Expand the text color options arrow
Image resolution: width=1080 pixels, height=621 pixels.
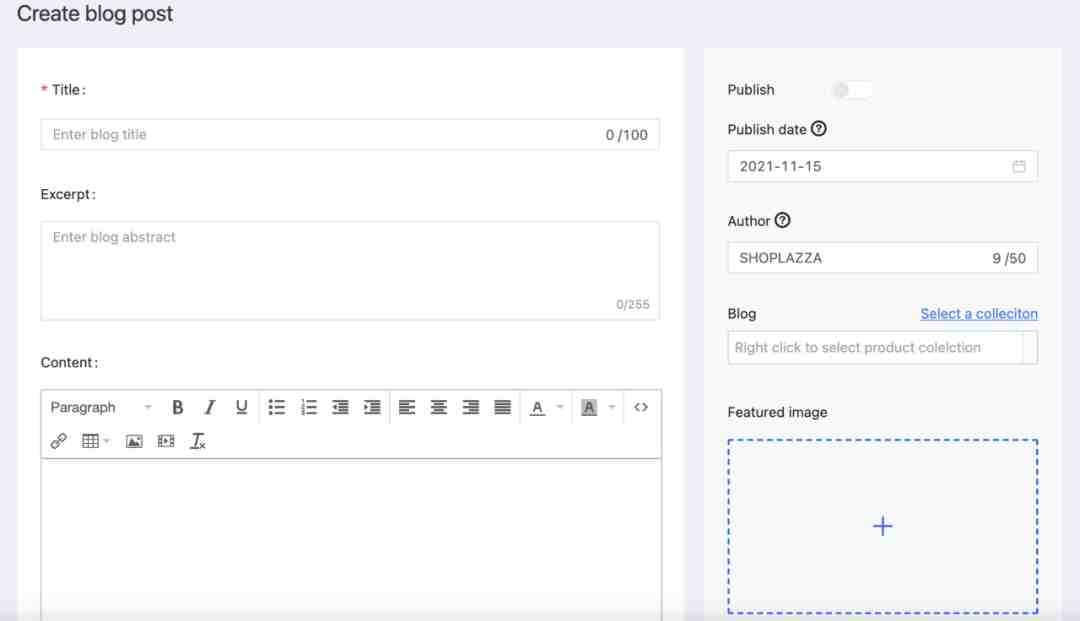(x=560, y=407)
